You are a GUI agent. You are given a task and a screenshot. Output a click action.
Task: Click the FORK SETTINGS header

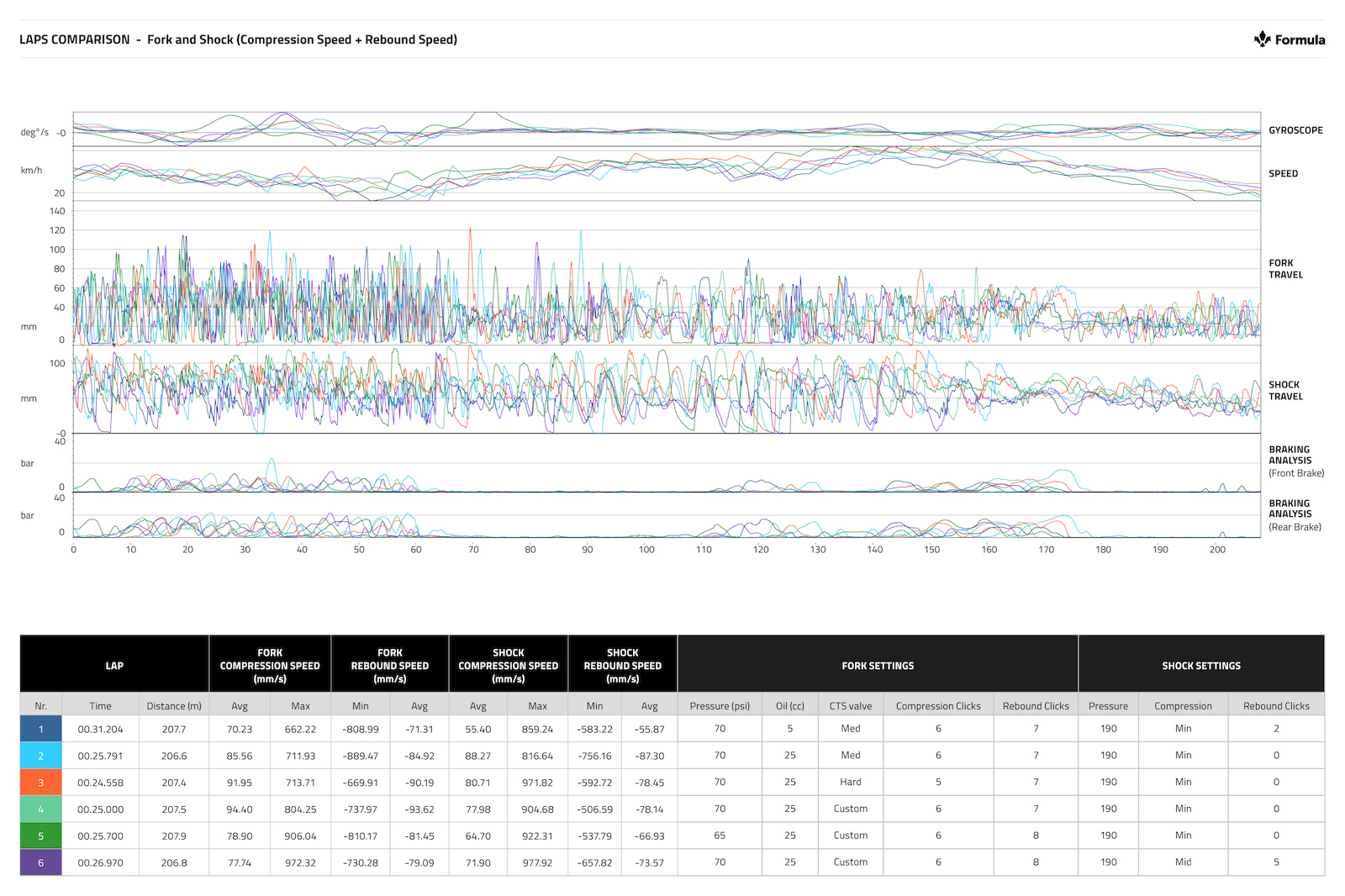pyautogui.click(x=878, y=666)
